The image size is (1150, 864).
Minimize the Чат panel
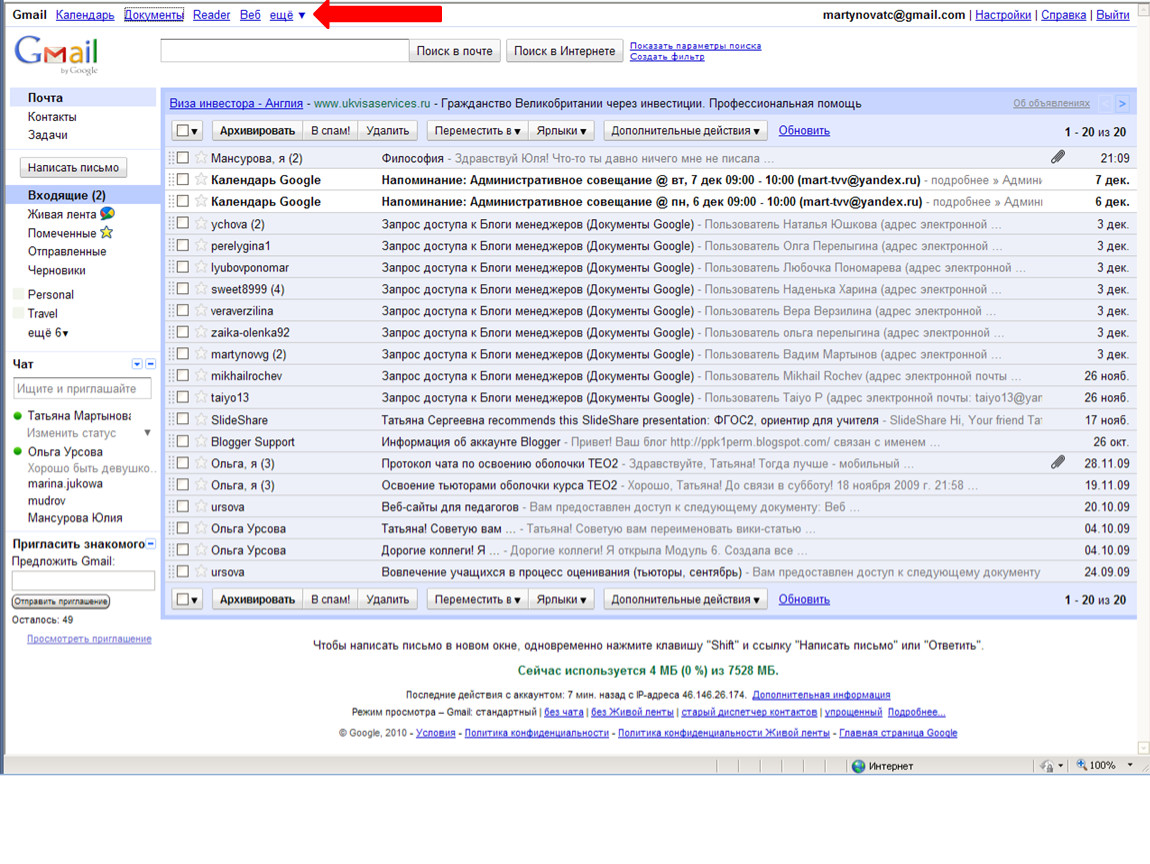[x=150, y=364]
